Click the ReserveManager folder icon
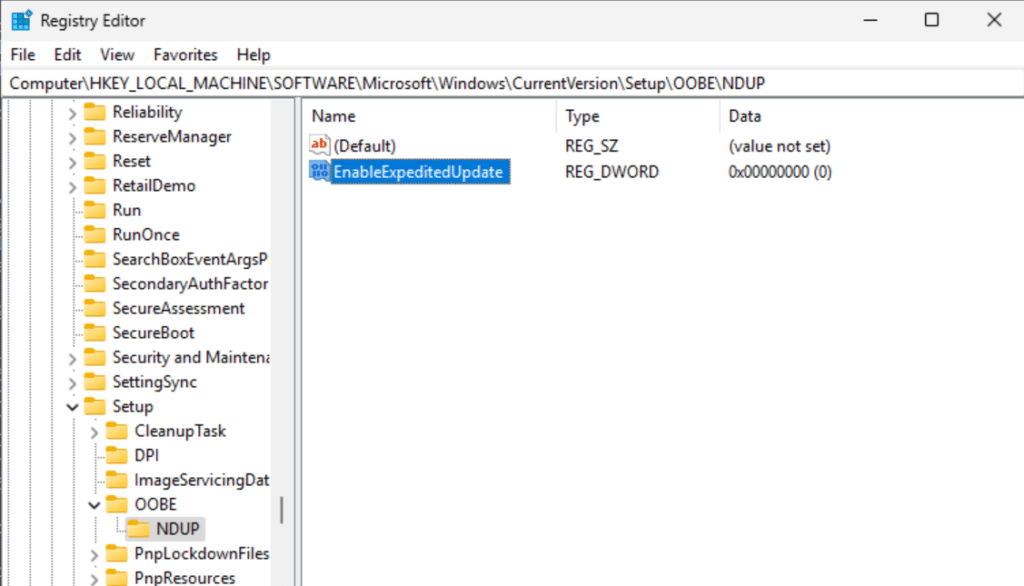This screenshot has width=1024, height=586. (95, 137)
